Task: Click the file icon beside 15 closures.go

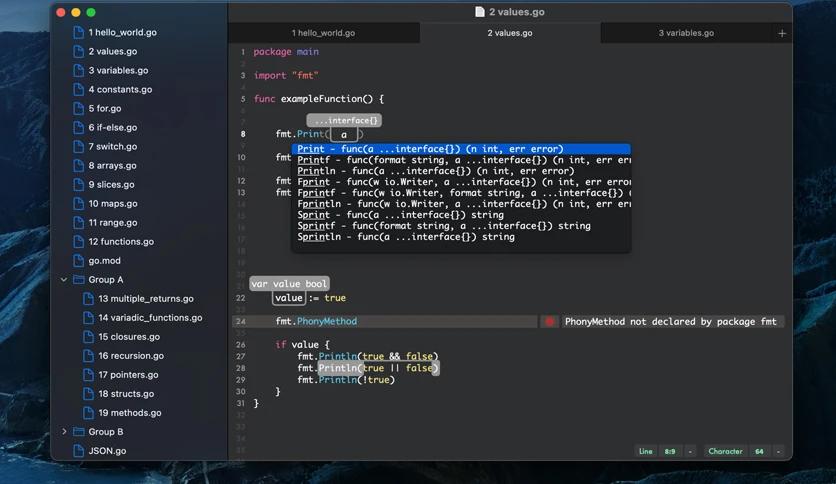Action: (x=89, y=337)
